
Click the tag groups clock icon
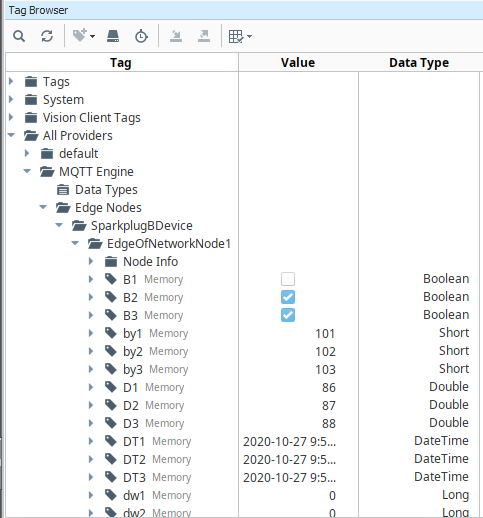pyautogui.click(x=141, y=36)
